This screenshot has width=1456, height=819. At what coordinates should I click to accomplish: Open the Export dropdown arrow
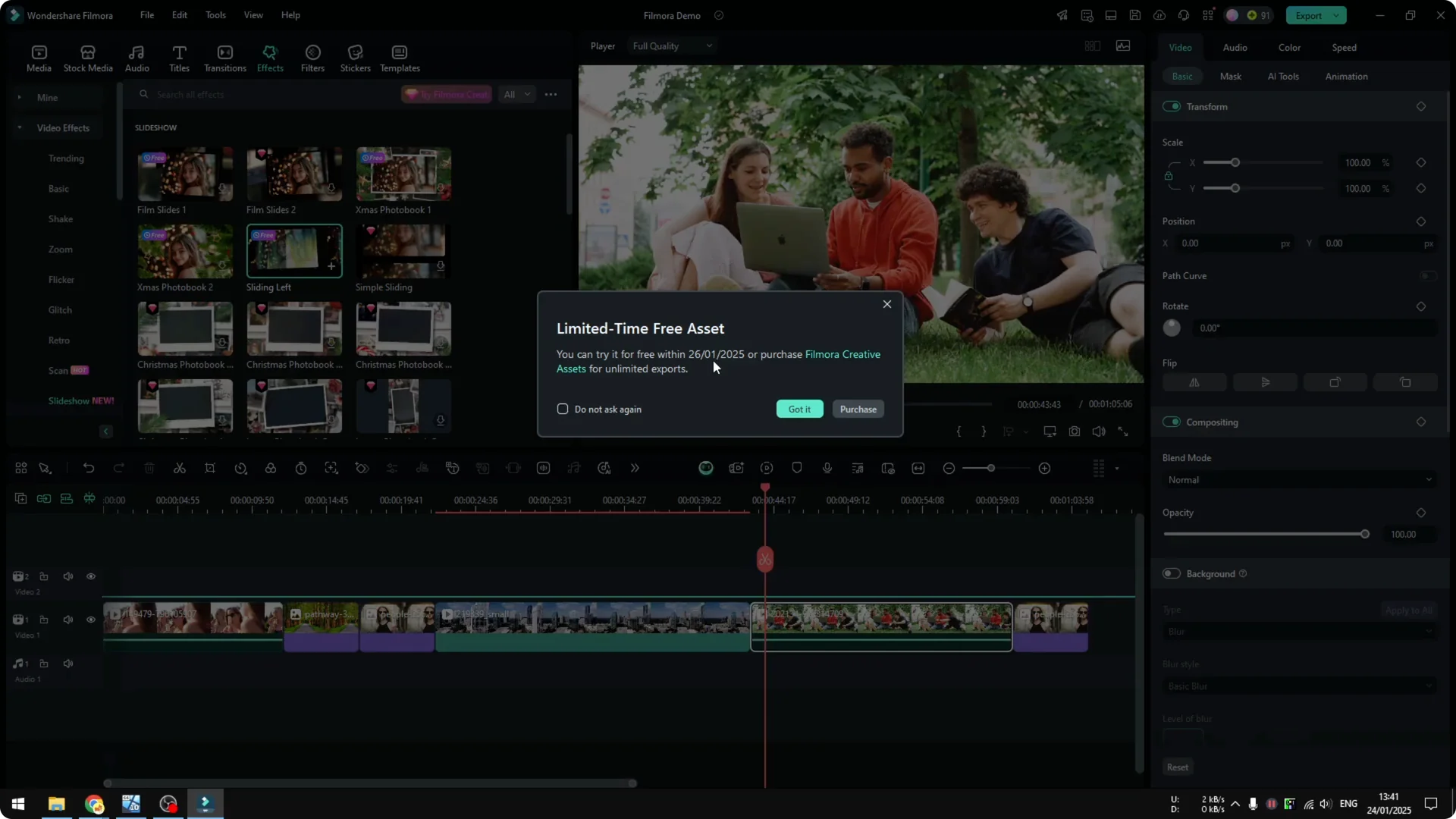pos(1336,16)
